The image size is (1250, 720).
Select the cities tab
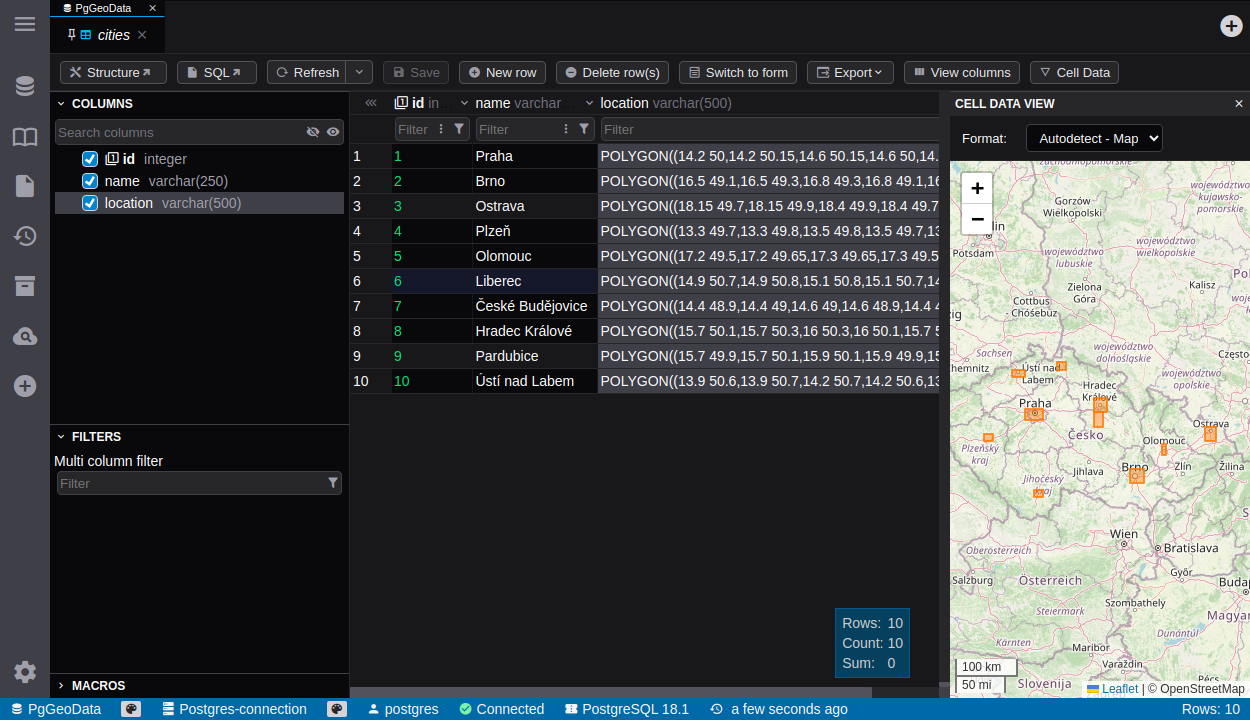(x=113, y=35)
